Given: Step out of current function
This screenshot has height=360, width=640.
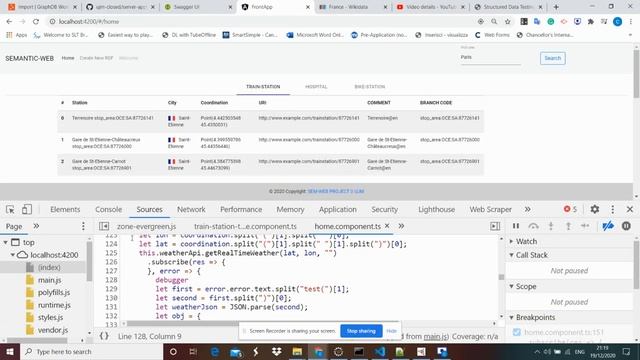Looking at the screenshot, I should (x=568, y=226).
